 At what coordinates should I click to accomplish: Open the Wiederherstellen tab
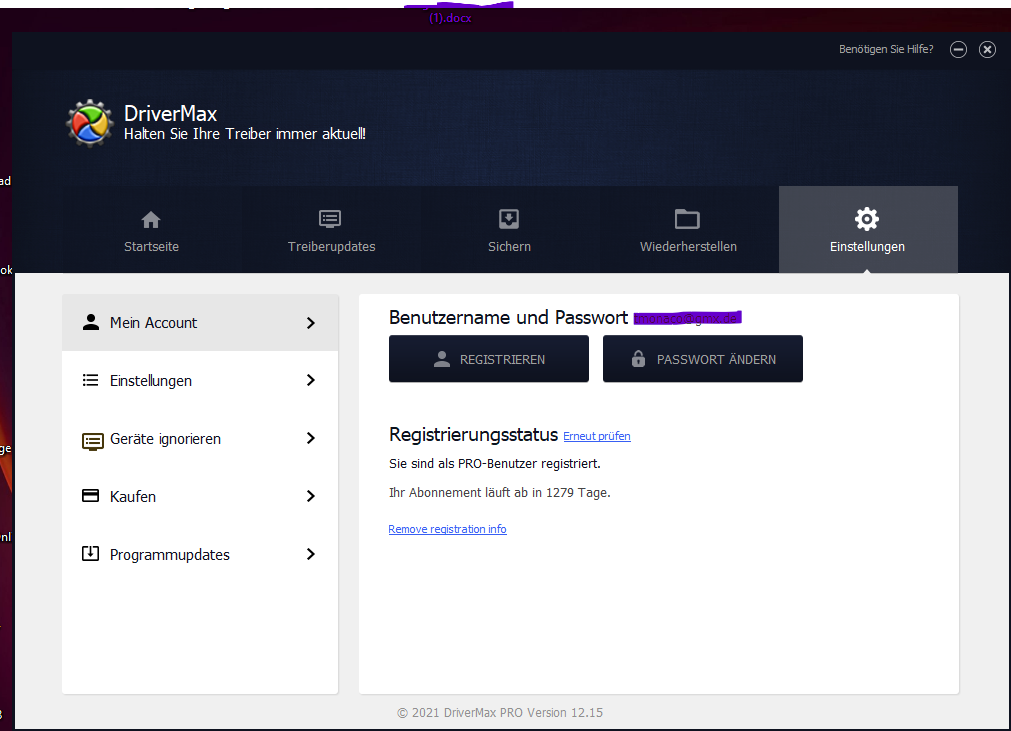point(688,230)
